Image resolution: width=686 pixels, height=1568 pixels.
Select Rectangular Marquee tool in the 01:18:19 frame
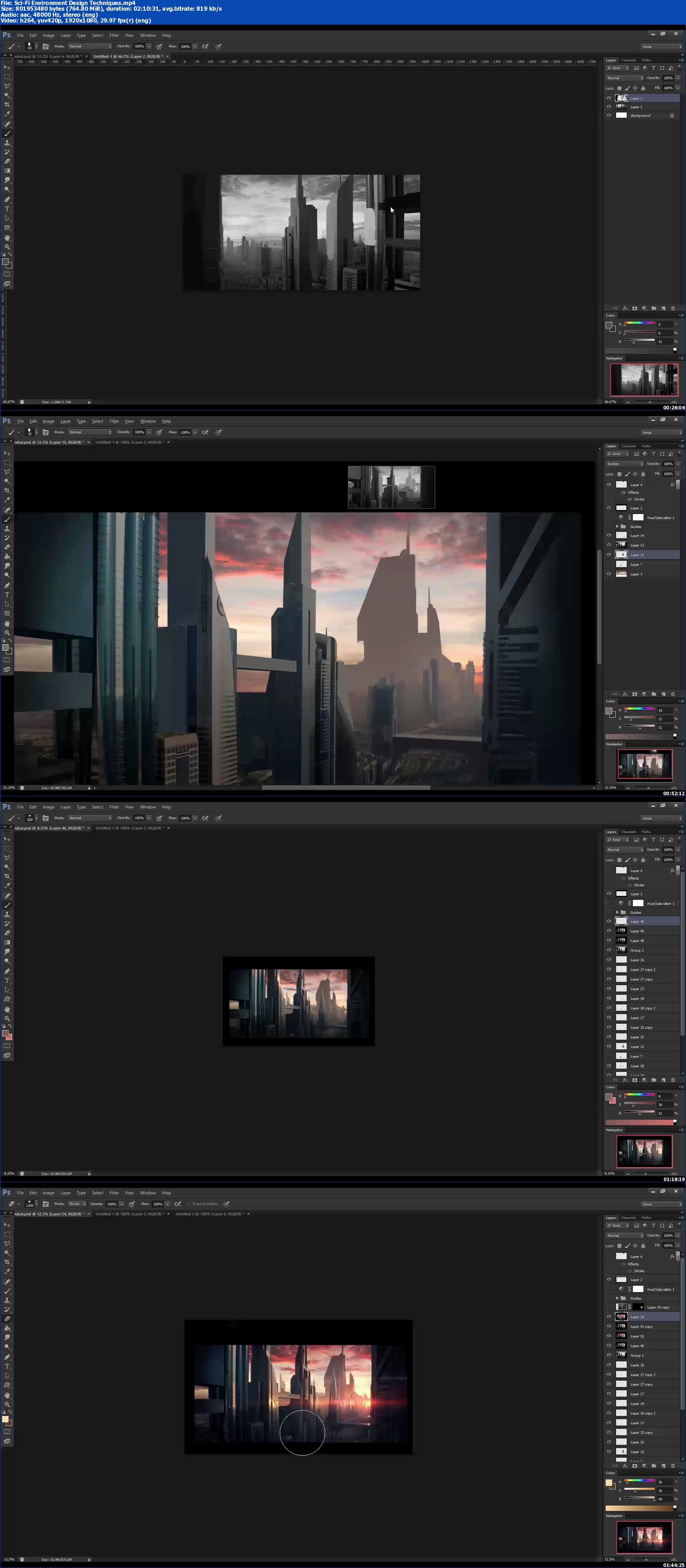pos(7,848)
